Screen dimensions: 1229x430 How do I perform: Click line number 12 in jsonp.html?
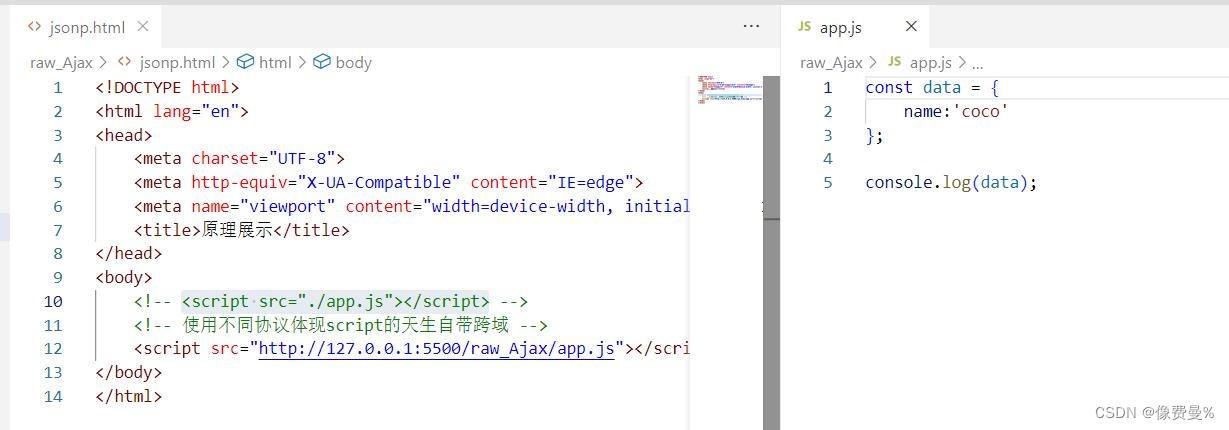(x=53, y=348)
